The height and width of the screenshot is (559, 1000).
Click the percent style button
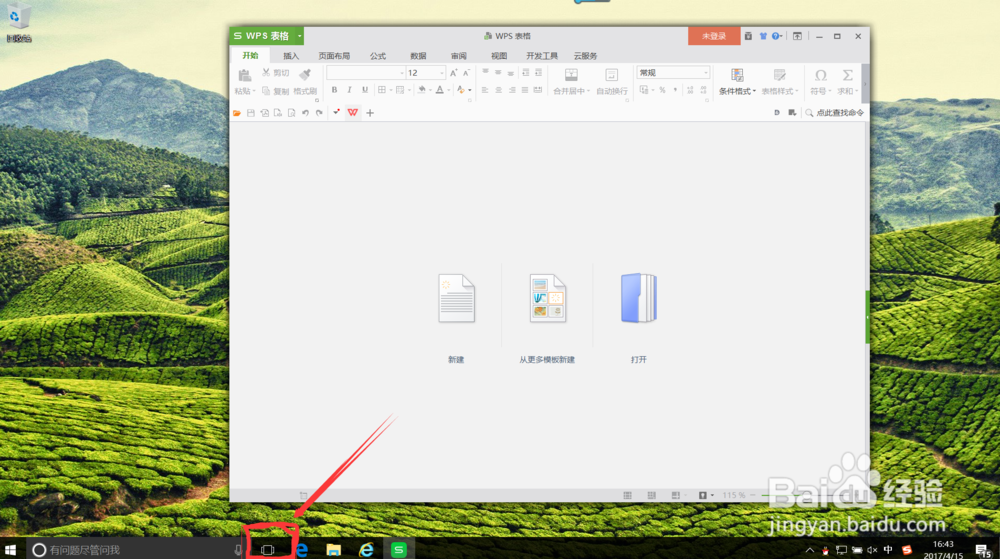pyautogui.click(x=663, y=91)
